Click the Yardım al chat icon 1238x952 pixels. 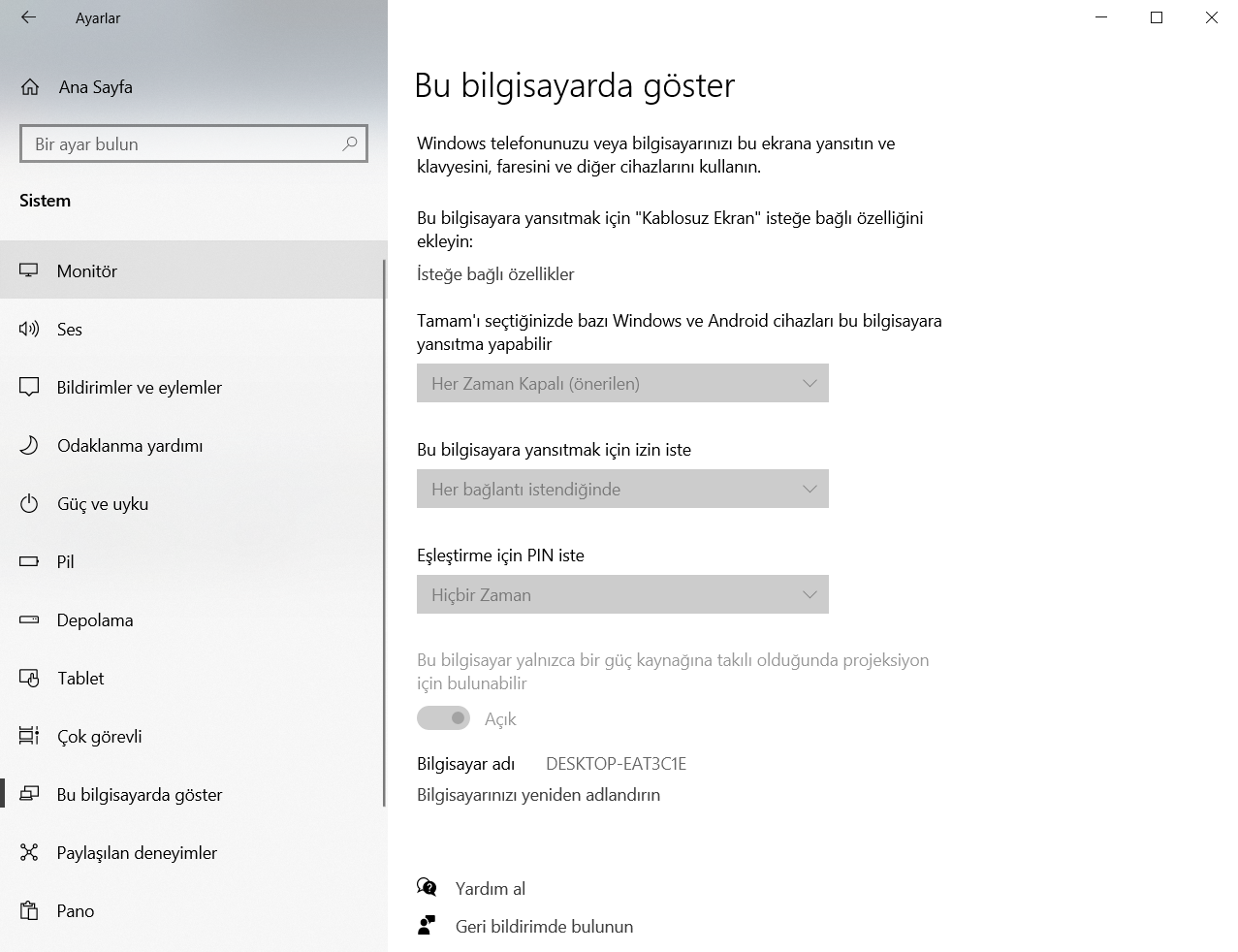(x=427, y=887)
